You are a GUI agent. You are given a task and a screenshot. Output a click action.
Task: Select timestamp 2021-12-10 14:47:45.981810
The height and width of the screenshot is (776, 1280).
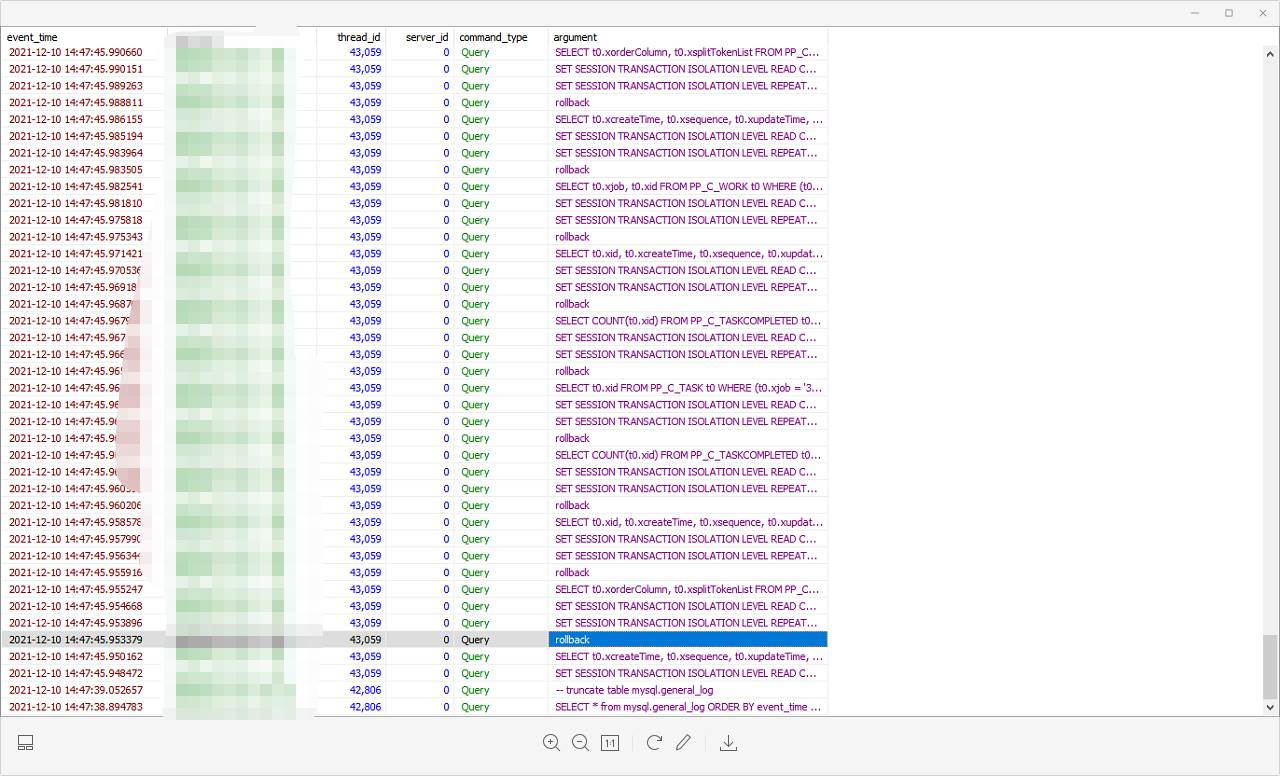(x=76, y=203)
